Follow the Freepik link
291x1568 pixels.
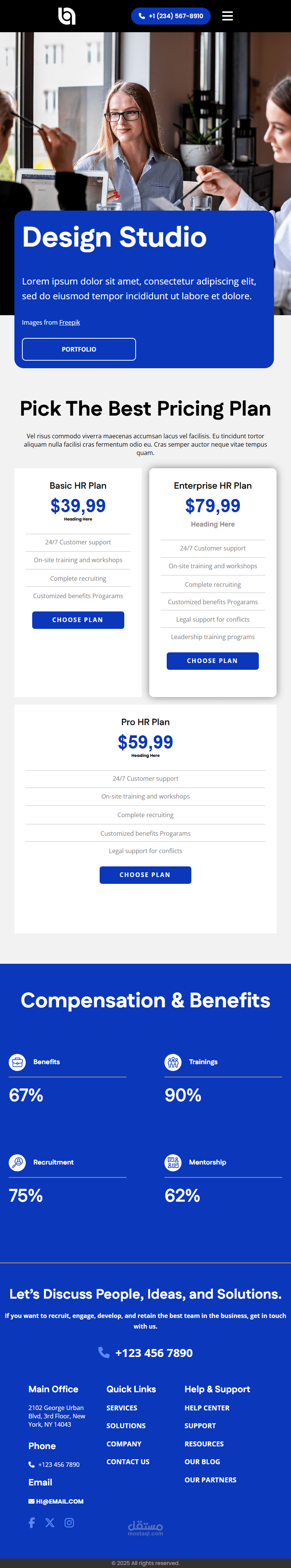(x=69, y=323)
